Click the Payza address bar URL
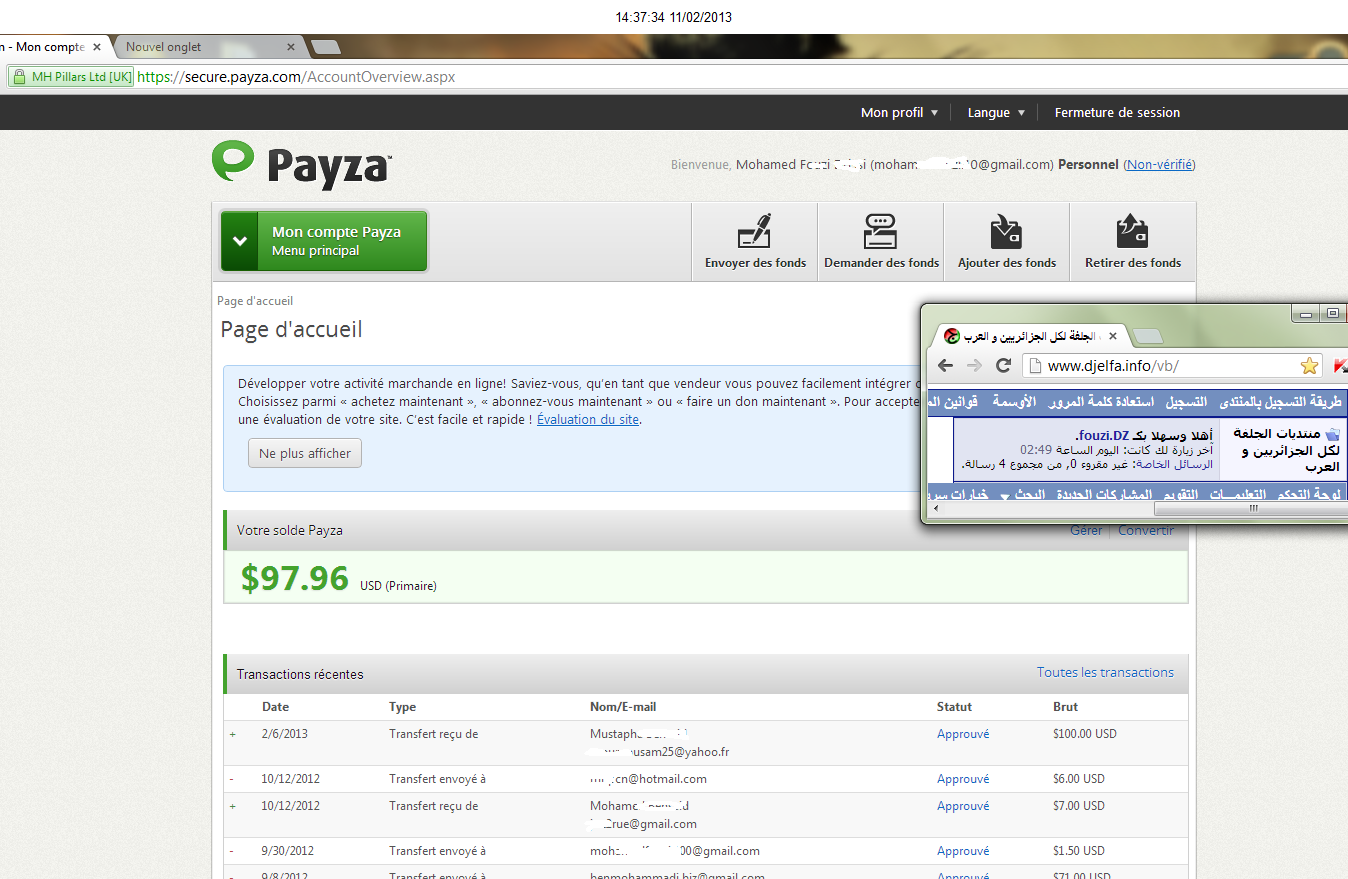Screen dimensions: 1348x879 296,77
